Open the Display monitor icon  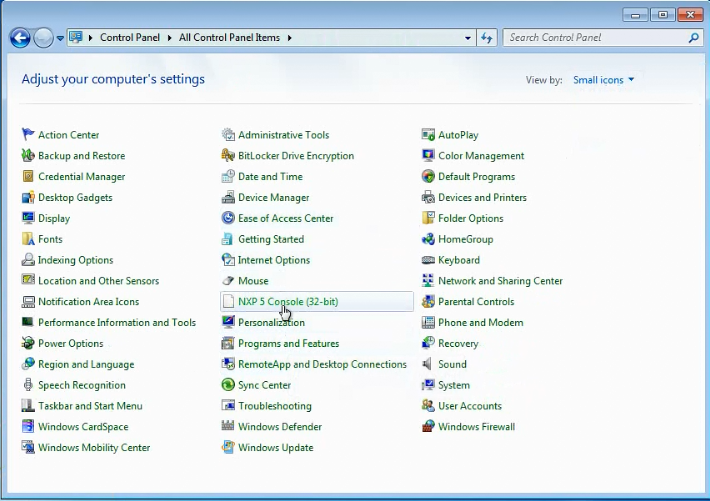(28, 217)
